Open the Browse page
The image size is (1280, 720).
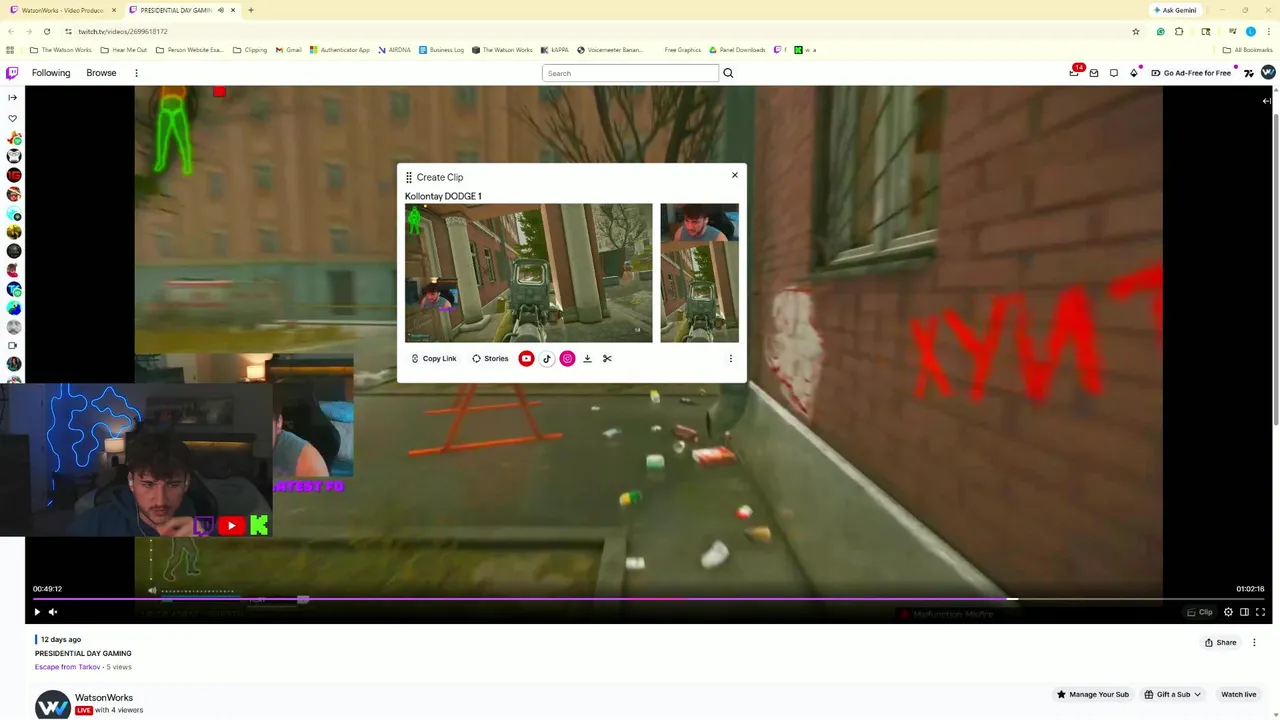(101, 73)
